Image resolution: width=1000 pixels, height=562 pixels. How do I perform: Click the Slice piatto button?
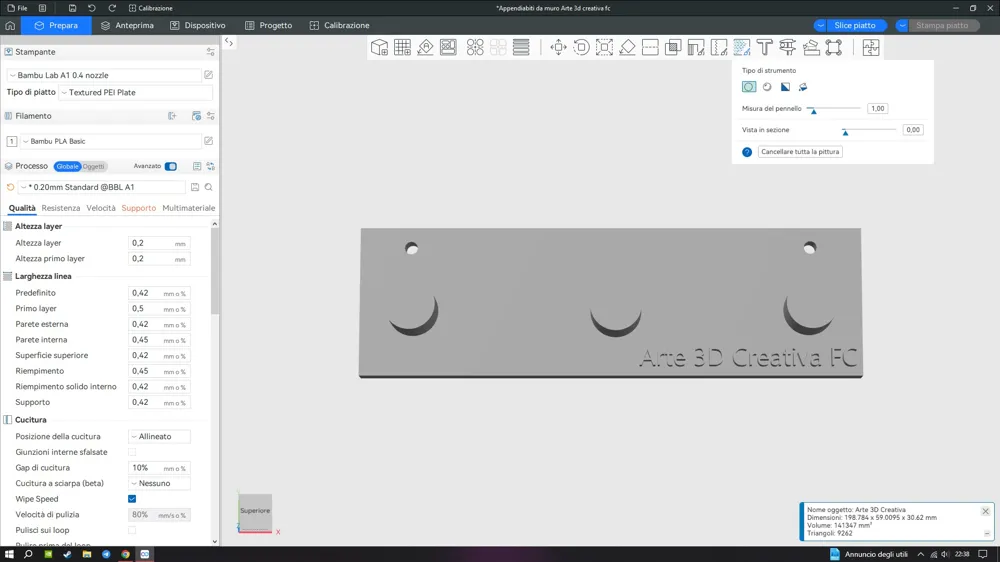coord(855,26)
